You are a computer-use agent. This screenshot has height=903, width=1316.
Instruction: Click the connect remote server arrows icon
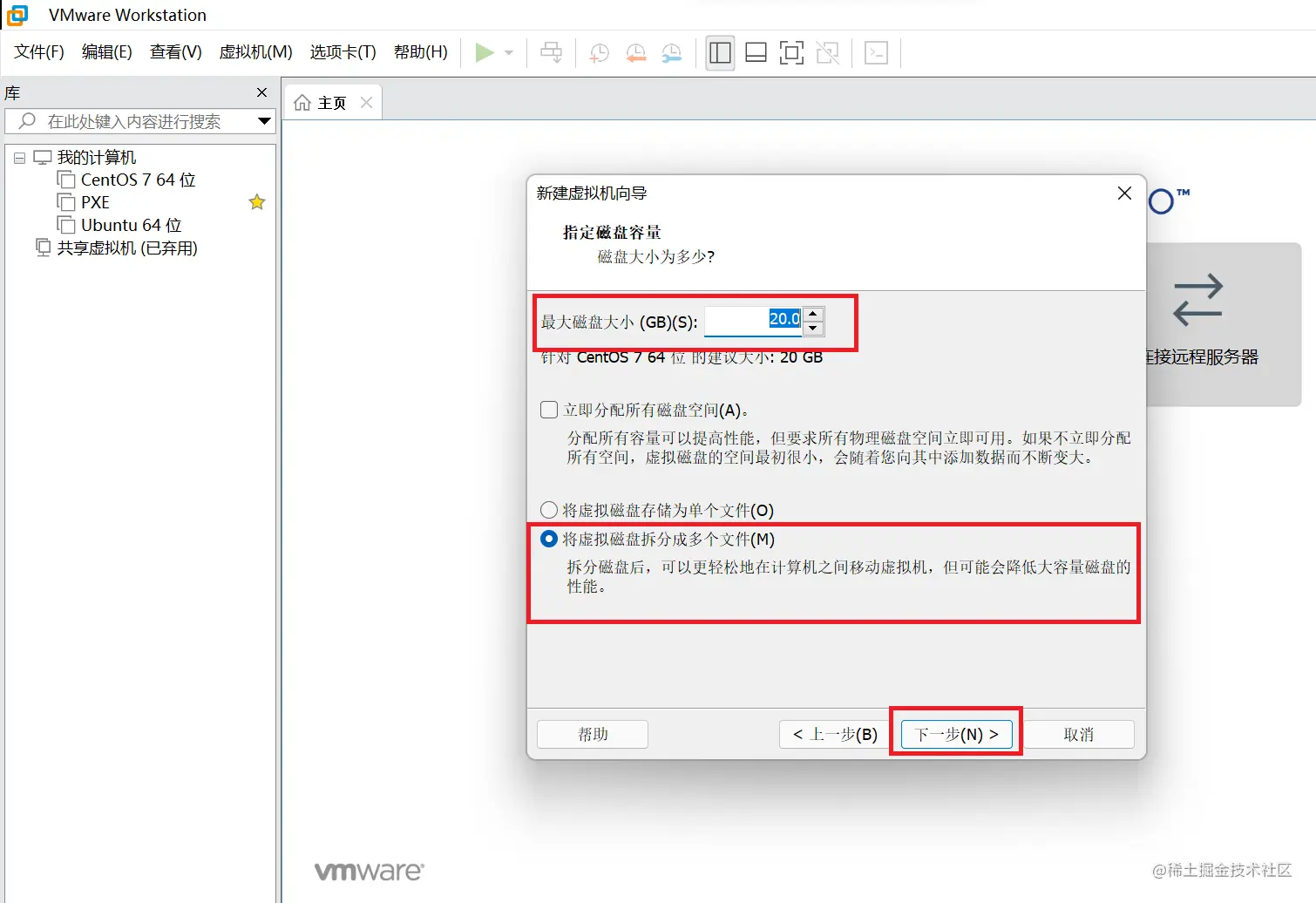(x=1198, y=301)
